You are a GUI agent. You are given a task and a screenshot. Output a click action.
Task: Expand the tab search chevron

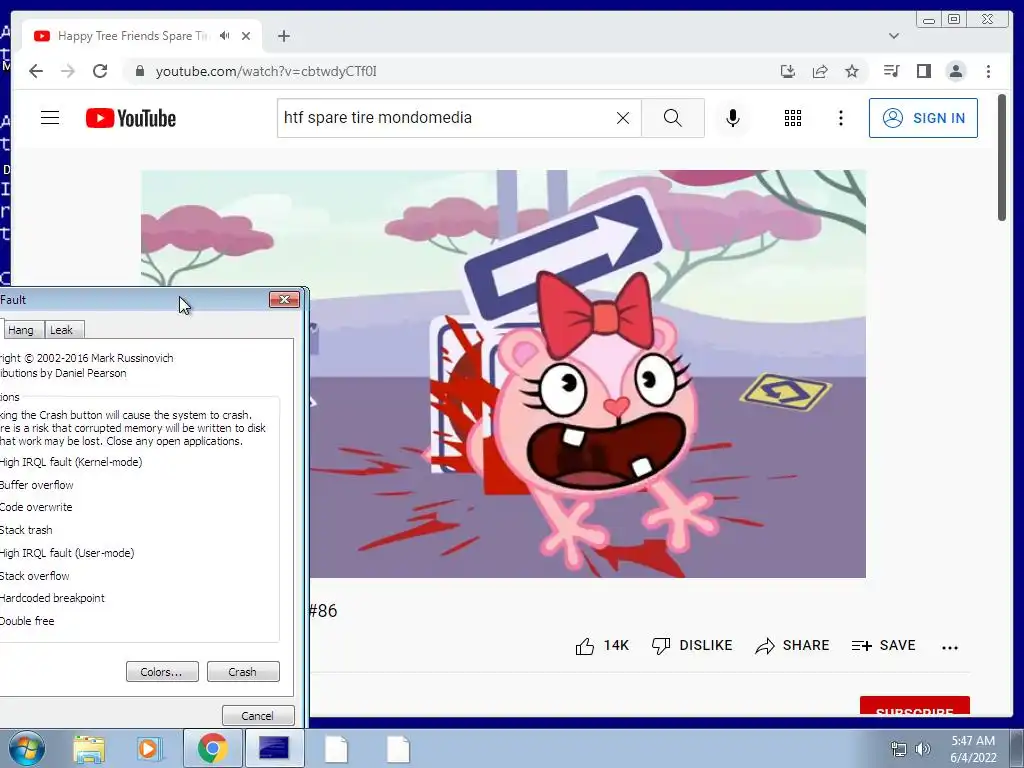(894, 36)
